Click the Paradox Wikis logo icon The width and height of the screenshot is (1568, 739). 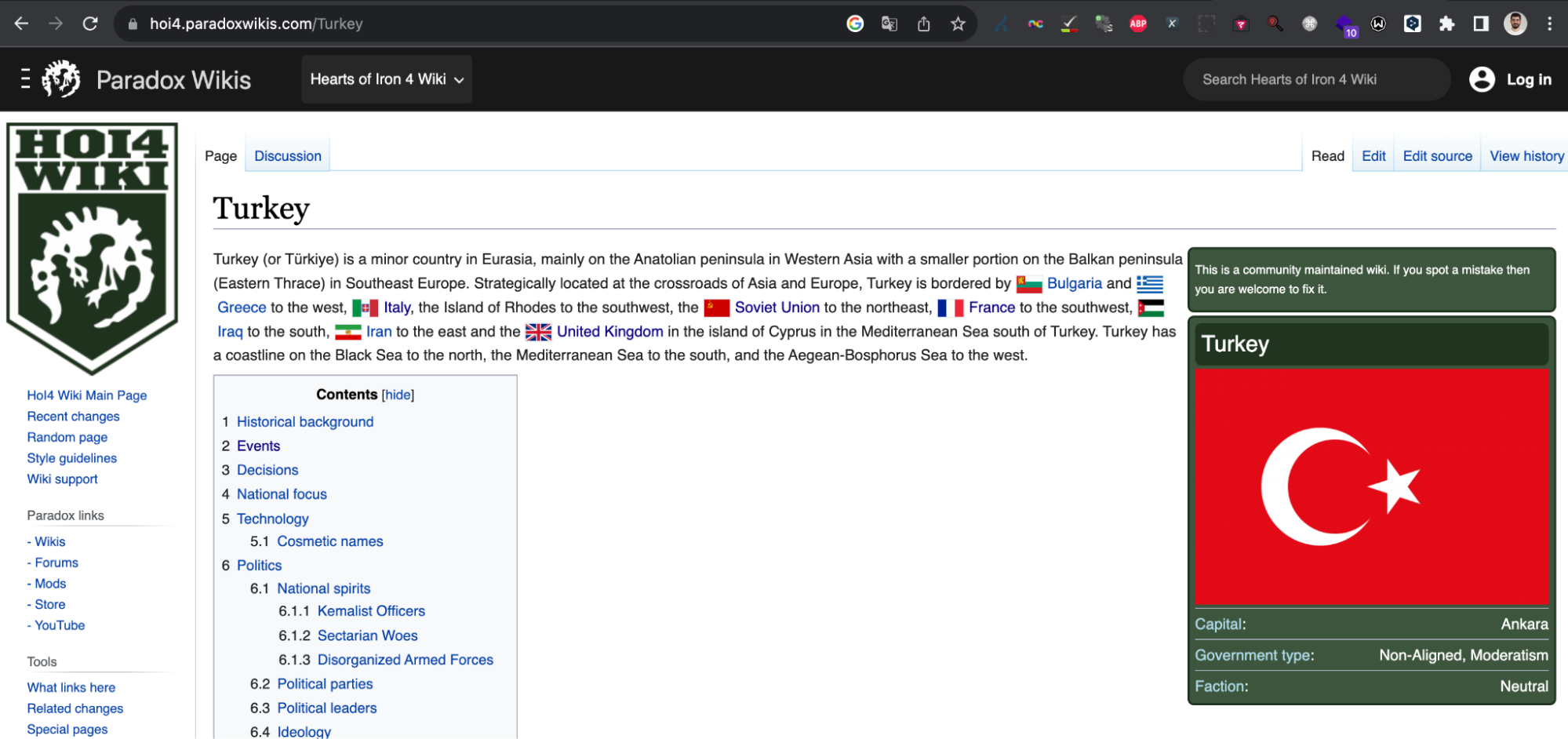(61, 79)
